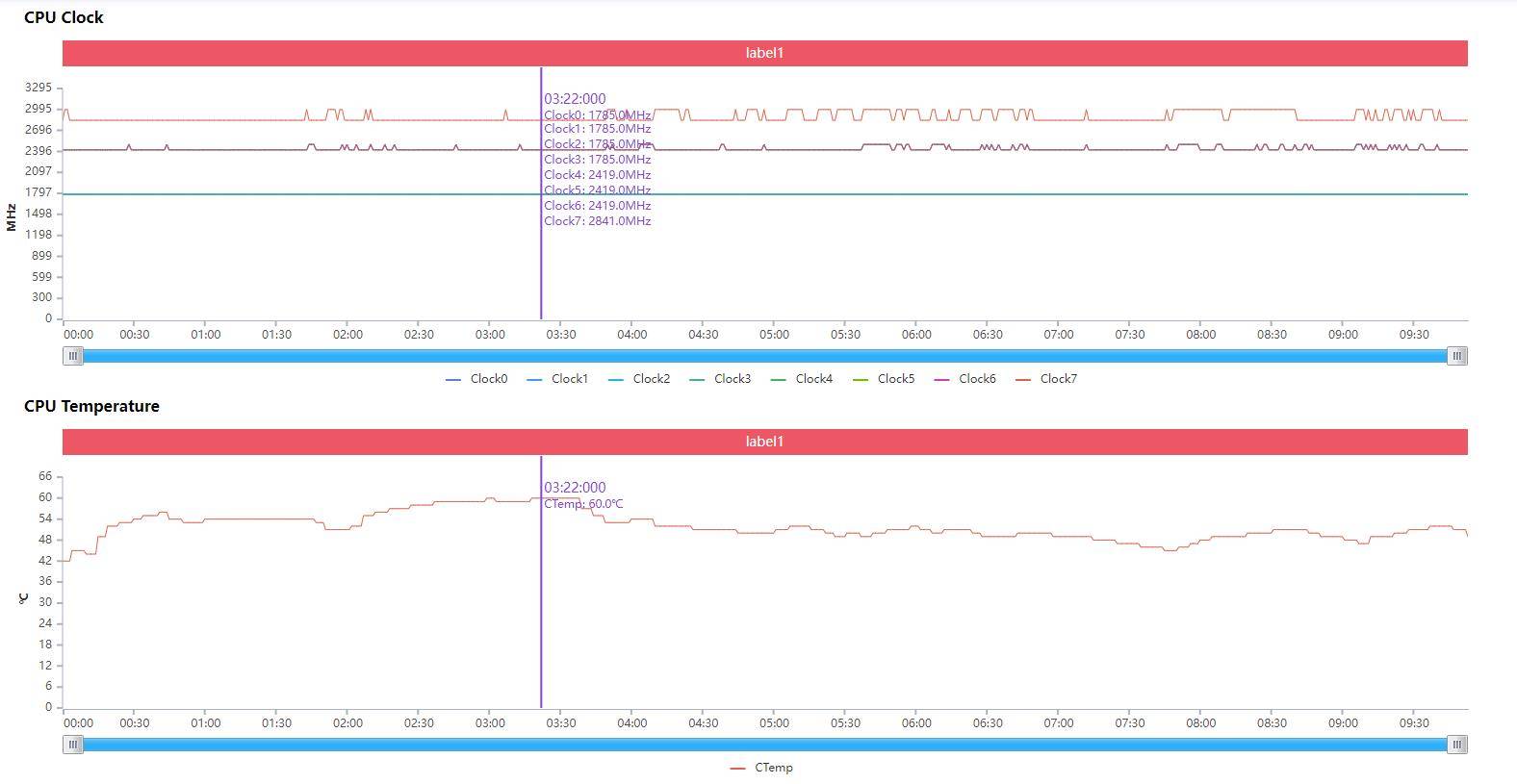Click the CPU Clock heading
The height and width of the screenshot is (784, 1517).
[x=64, y=17]
